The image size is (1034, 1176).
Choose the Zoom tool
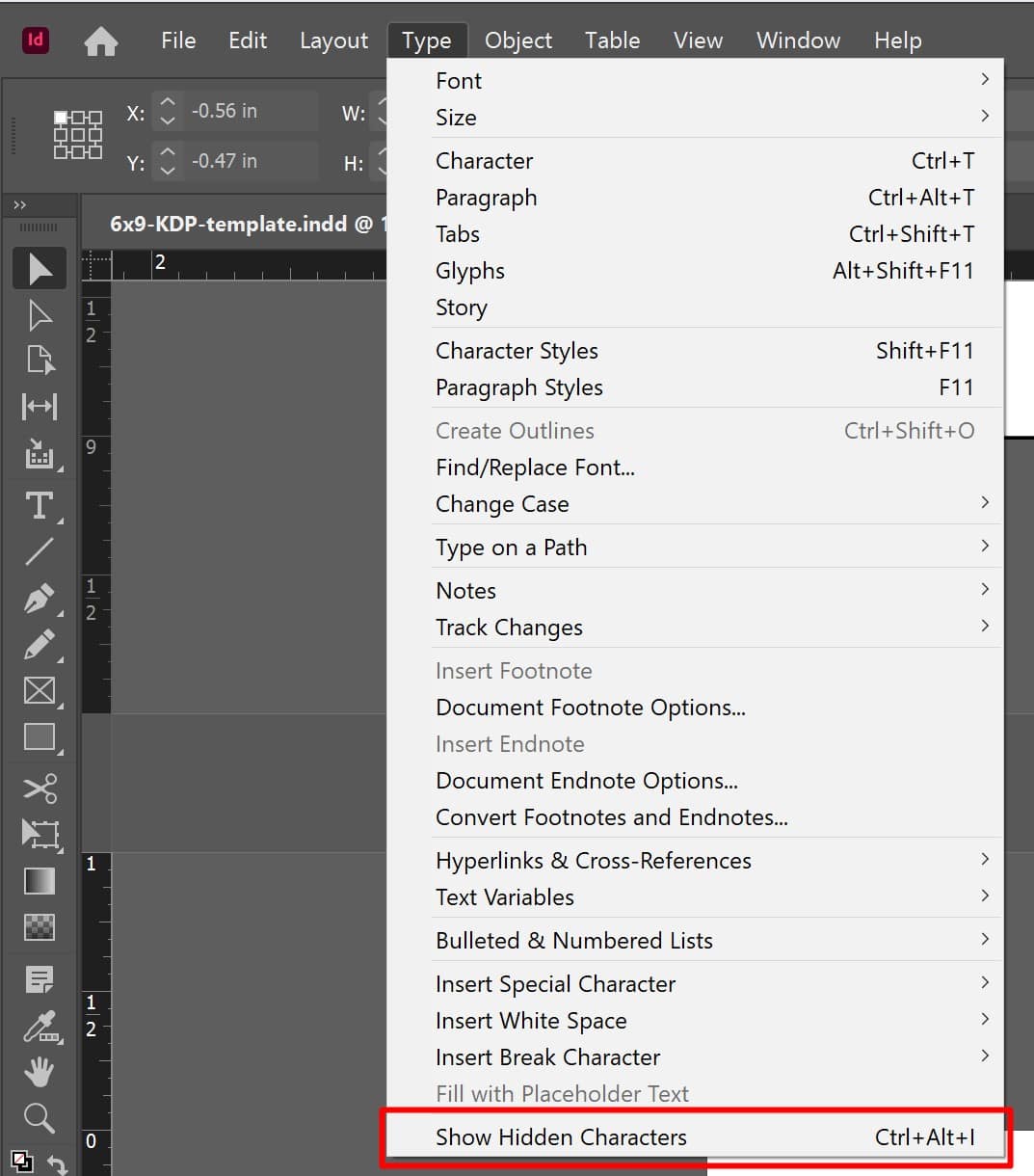39,1117
